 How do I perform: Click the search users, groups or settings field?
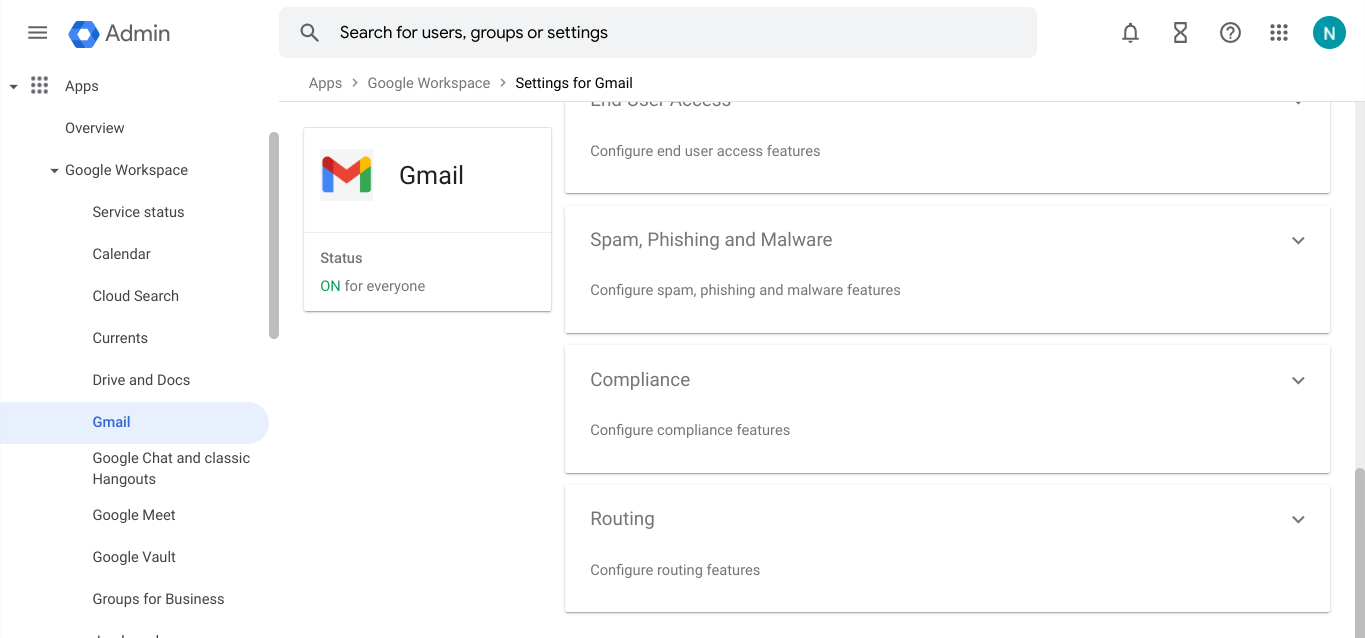(658, 33)
